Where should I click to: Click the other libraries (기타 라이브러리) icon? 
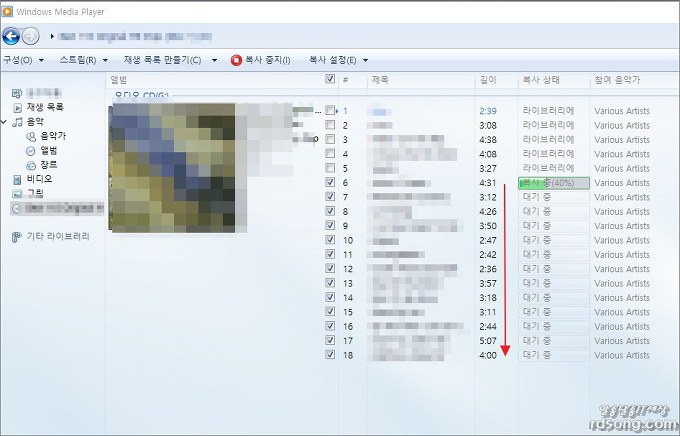tap(16, 237)
